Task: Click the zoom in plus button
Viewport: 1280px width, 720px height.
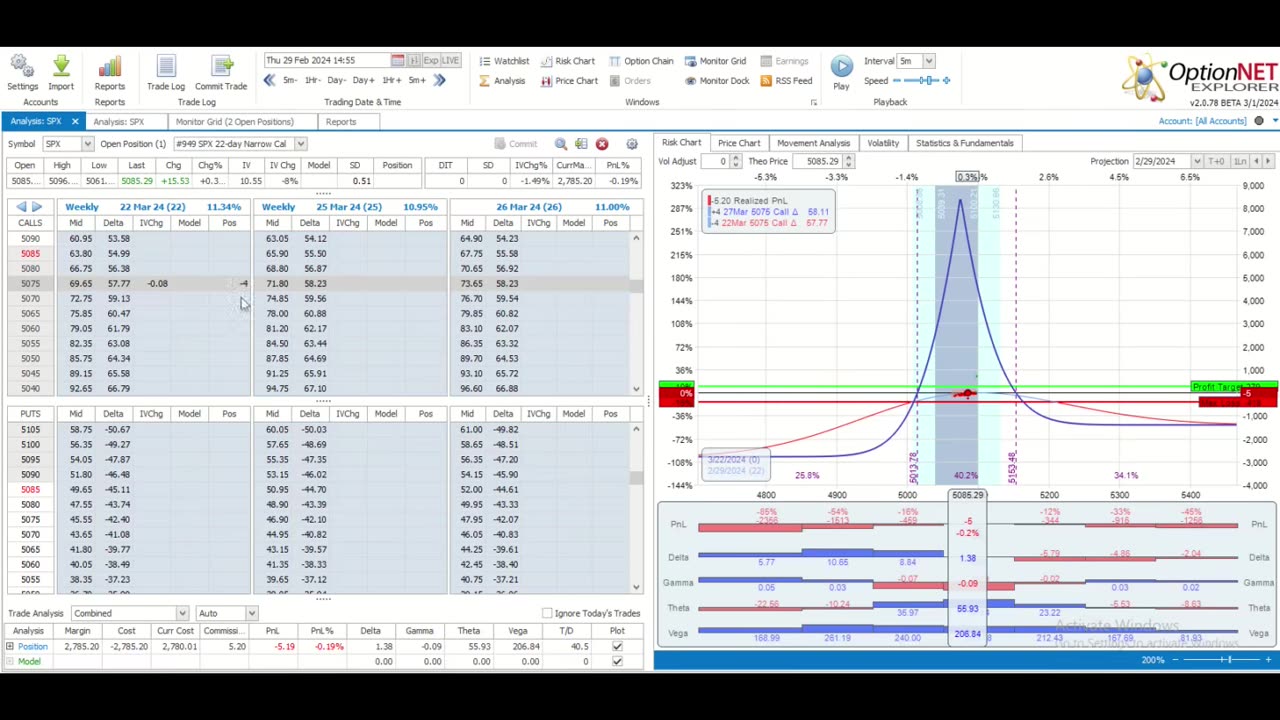Action: (1268, 660)
